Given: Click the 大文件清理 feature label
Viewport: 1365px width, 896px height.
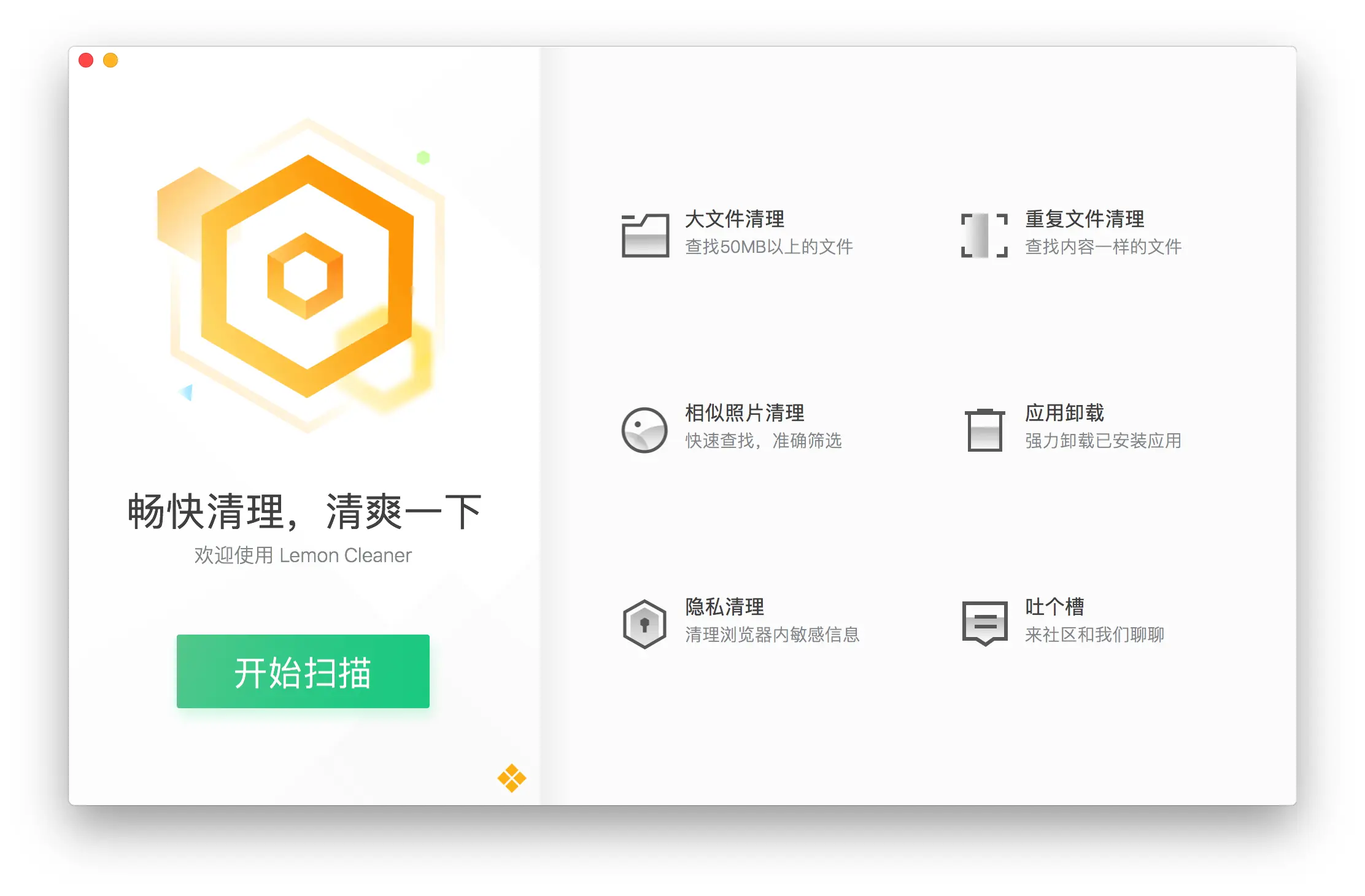Looking at the screenshot, I should pyautogui.click(x=735, y=218).
